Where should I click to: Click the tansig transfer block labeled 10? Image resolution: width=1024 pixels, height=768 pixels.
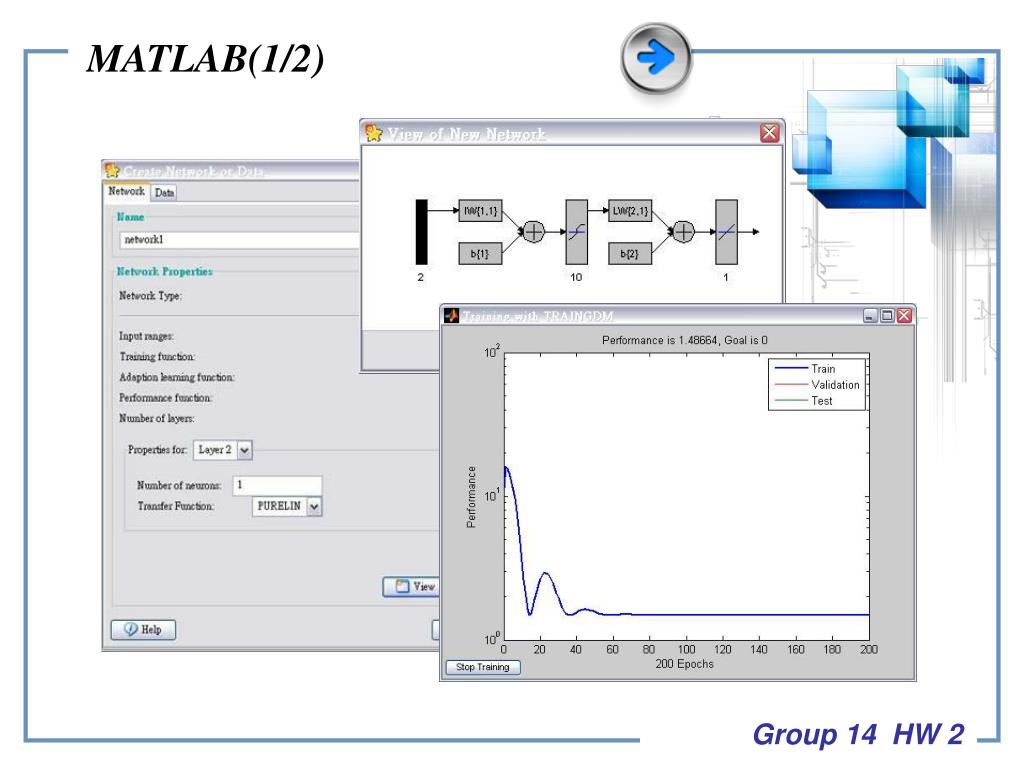[x=576, y=232]
